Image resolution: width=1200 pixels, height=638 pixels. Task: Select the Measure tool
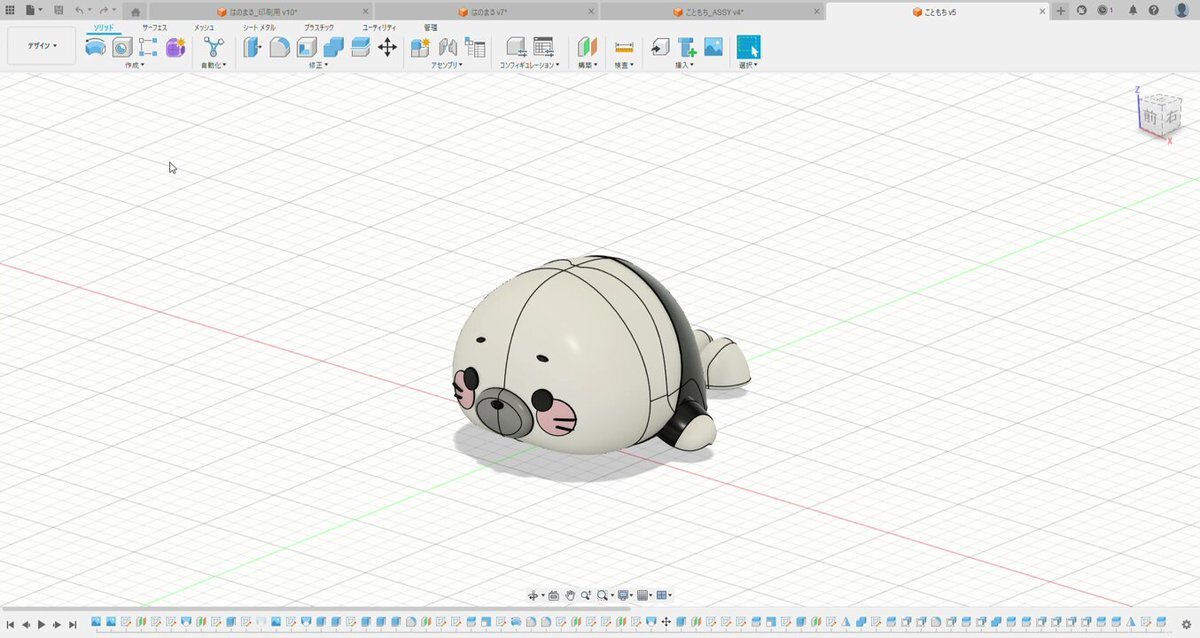[x=624, y=47]
